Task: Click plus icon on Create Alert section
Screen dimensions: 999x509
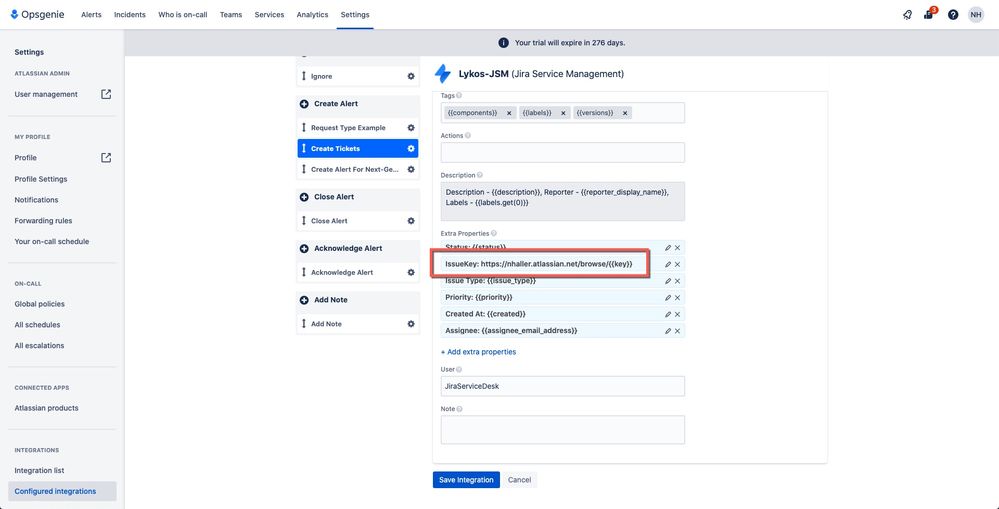Action: point(304,104)
